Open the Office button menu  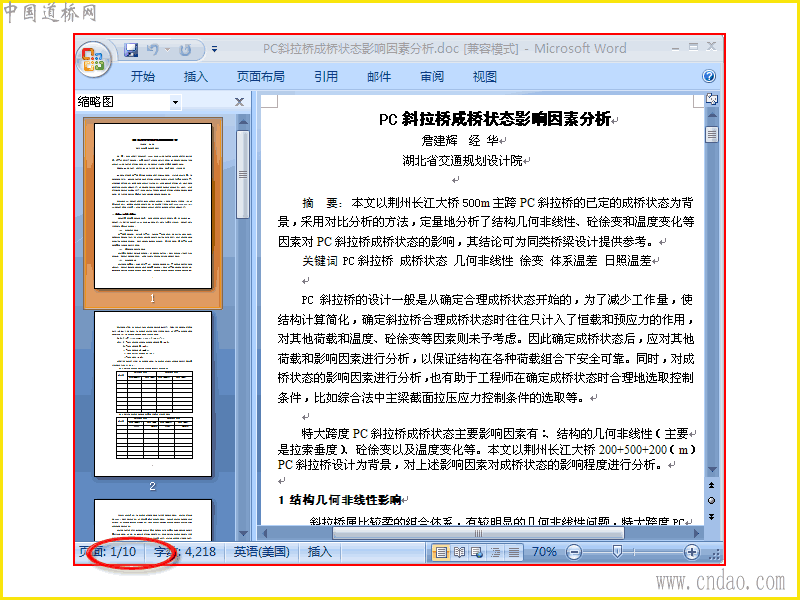point(93,59)
